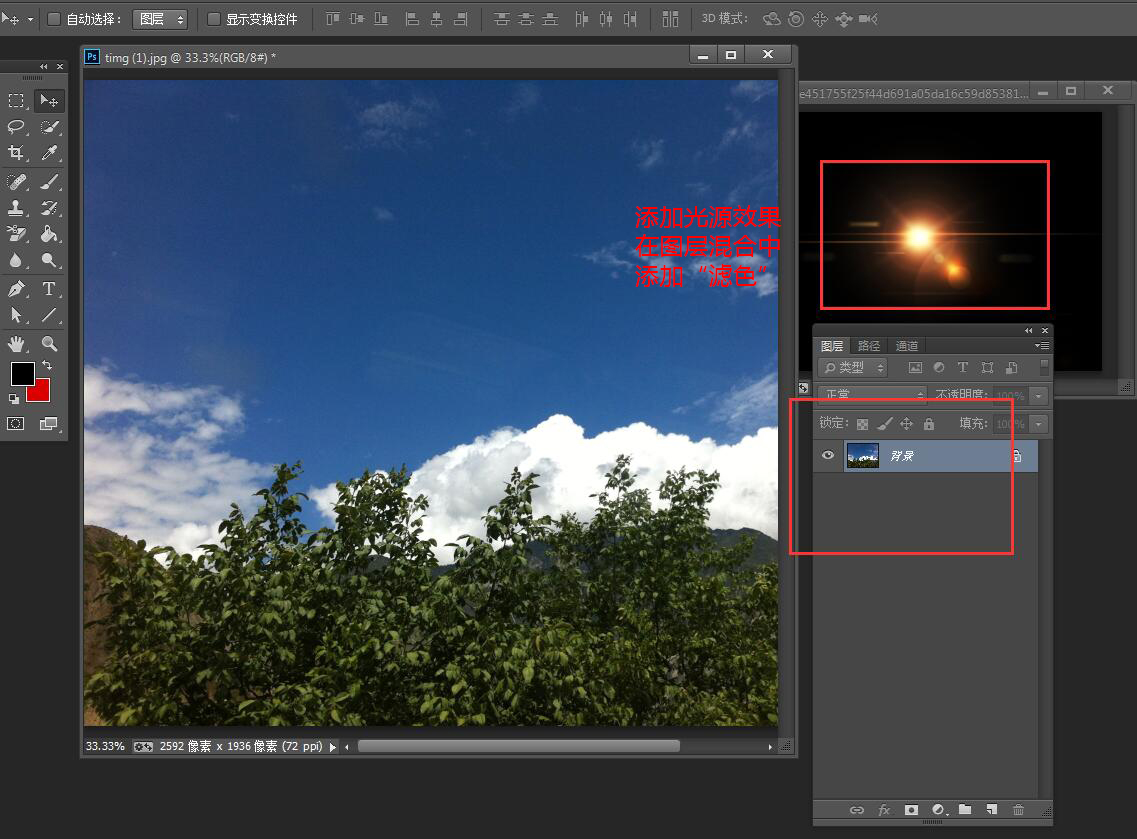
Task: Set the black foreground color swatch
Action: 22,373
